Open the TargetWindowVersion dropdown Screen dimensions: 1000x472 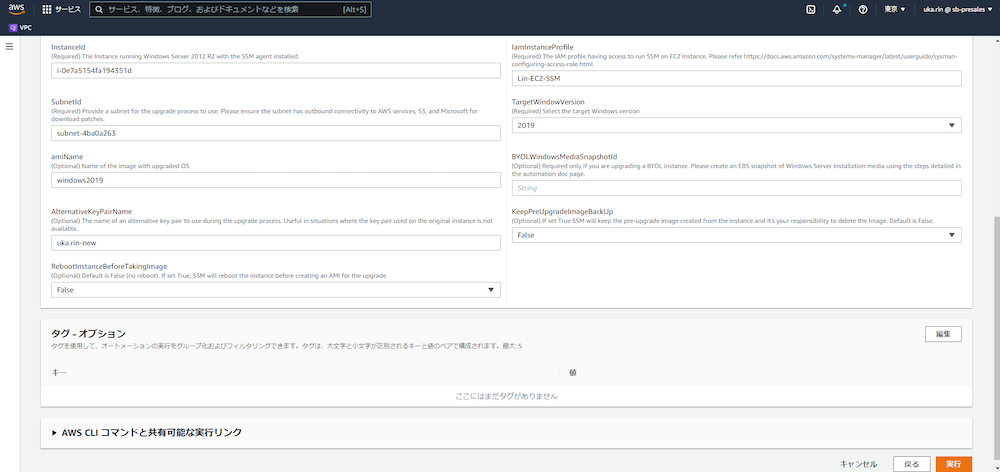pos(737,126)
